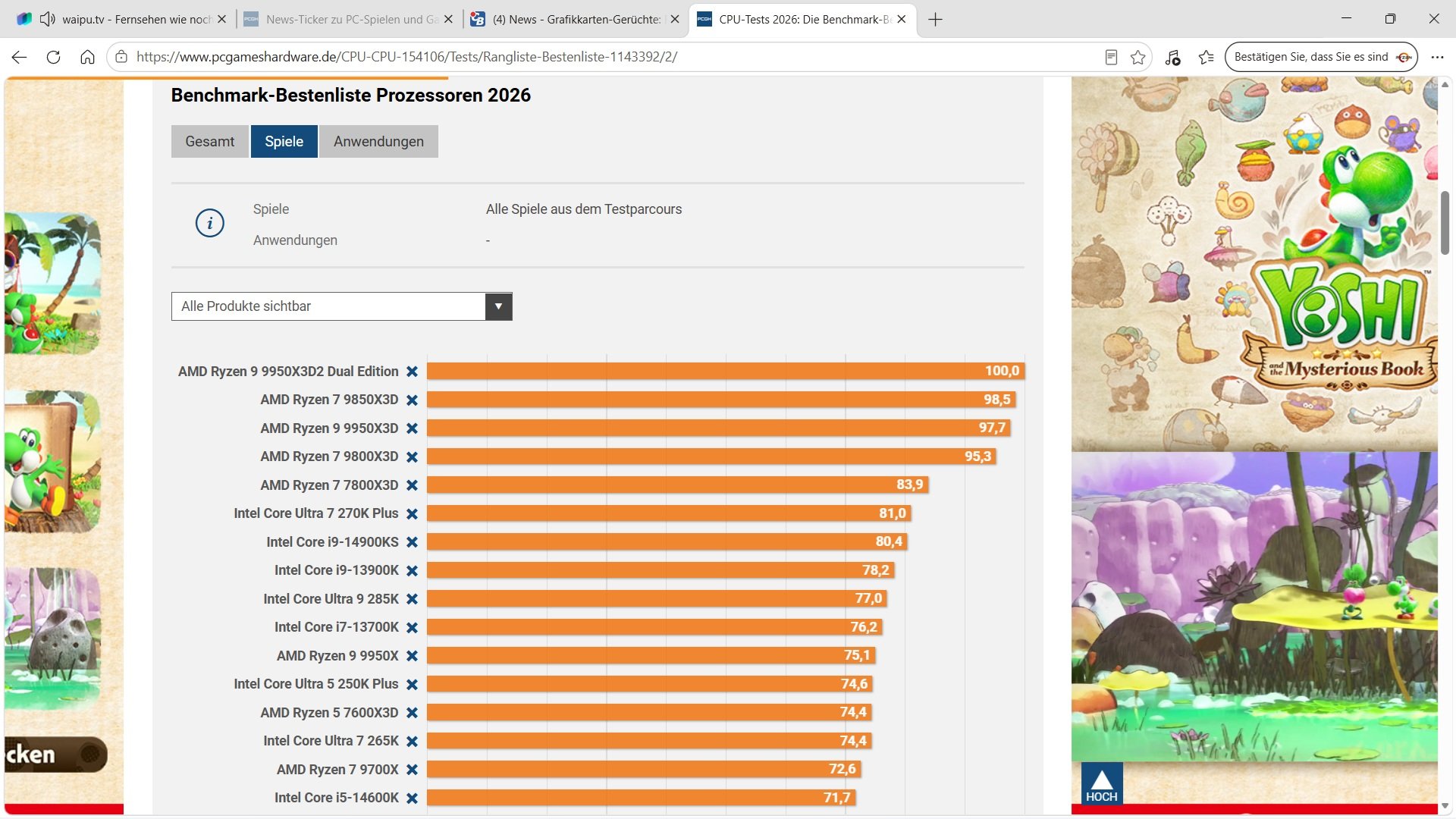Click the Bestätigen Sie, dass Sie es sind button
The image size is (1456, 819).
(x=1321, y=57)
